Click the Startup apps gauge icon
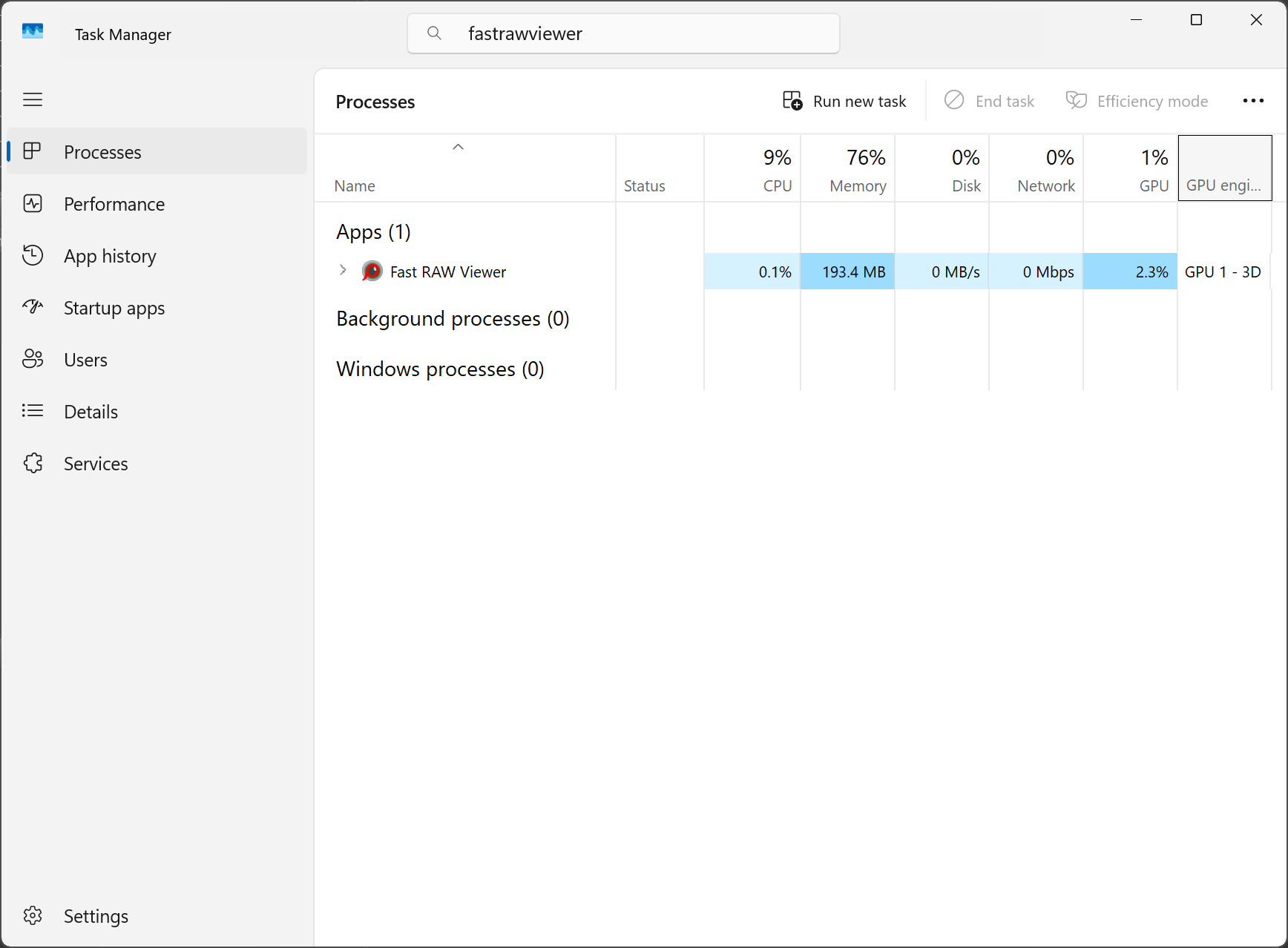Image resolution: width=1288 pixels, height=948 pixels. [33, 307]
